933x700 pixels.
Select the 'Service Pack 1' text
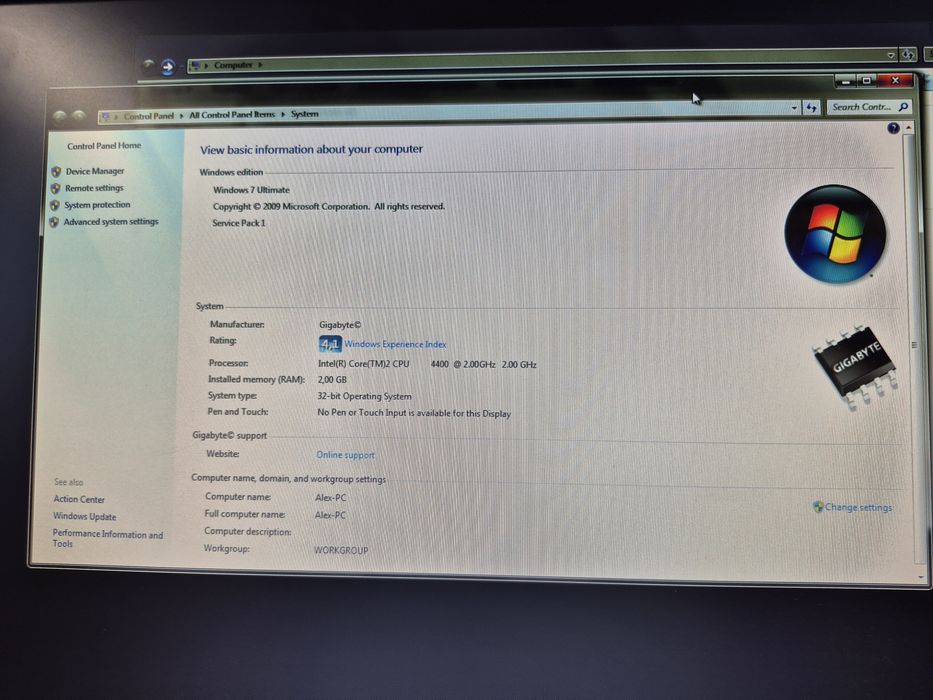coord(239,223)
